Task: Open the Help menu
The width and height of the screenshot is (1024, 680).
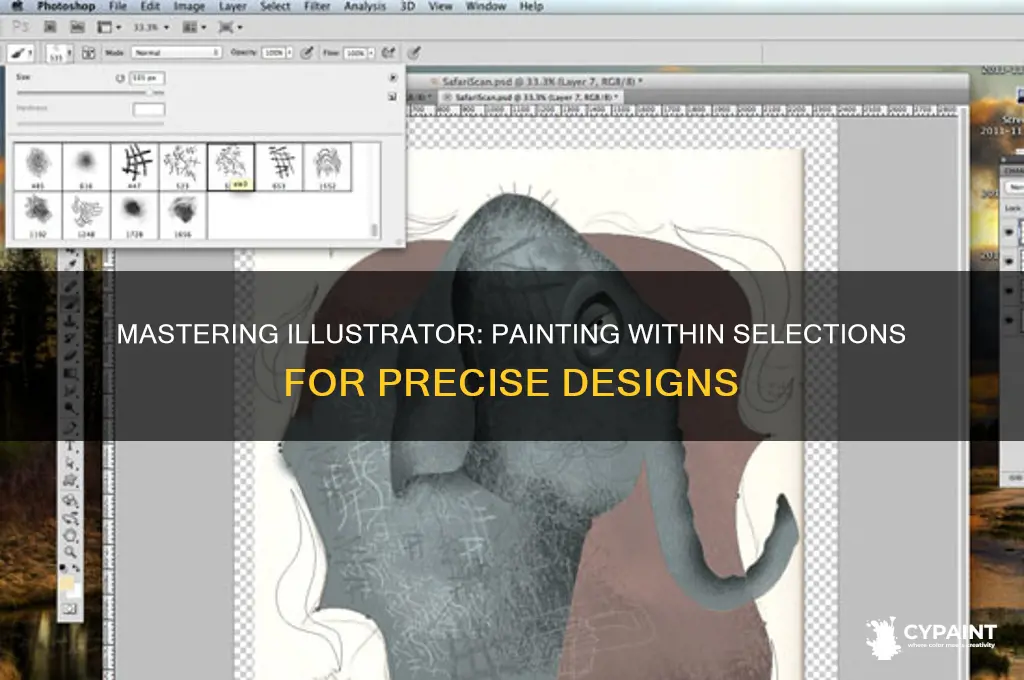Action: 532,6
